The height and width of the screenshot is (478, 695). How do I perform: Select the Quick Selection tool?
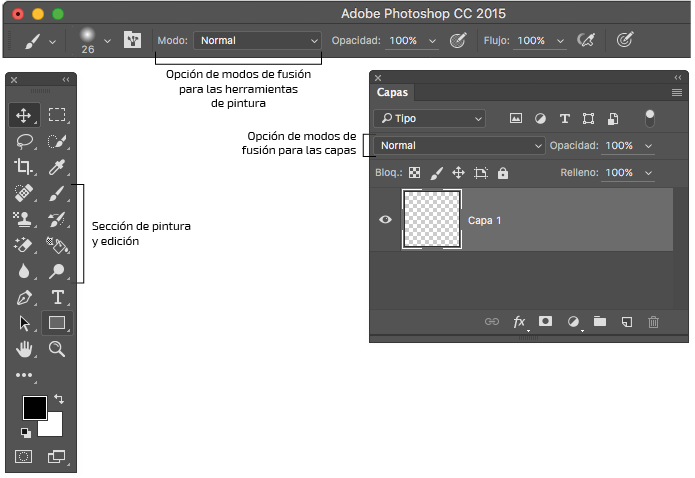coord(57,141)
